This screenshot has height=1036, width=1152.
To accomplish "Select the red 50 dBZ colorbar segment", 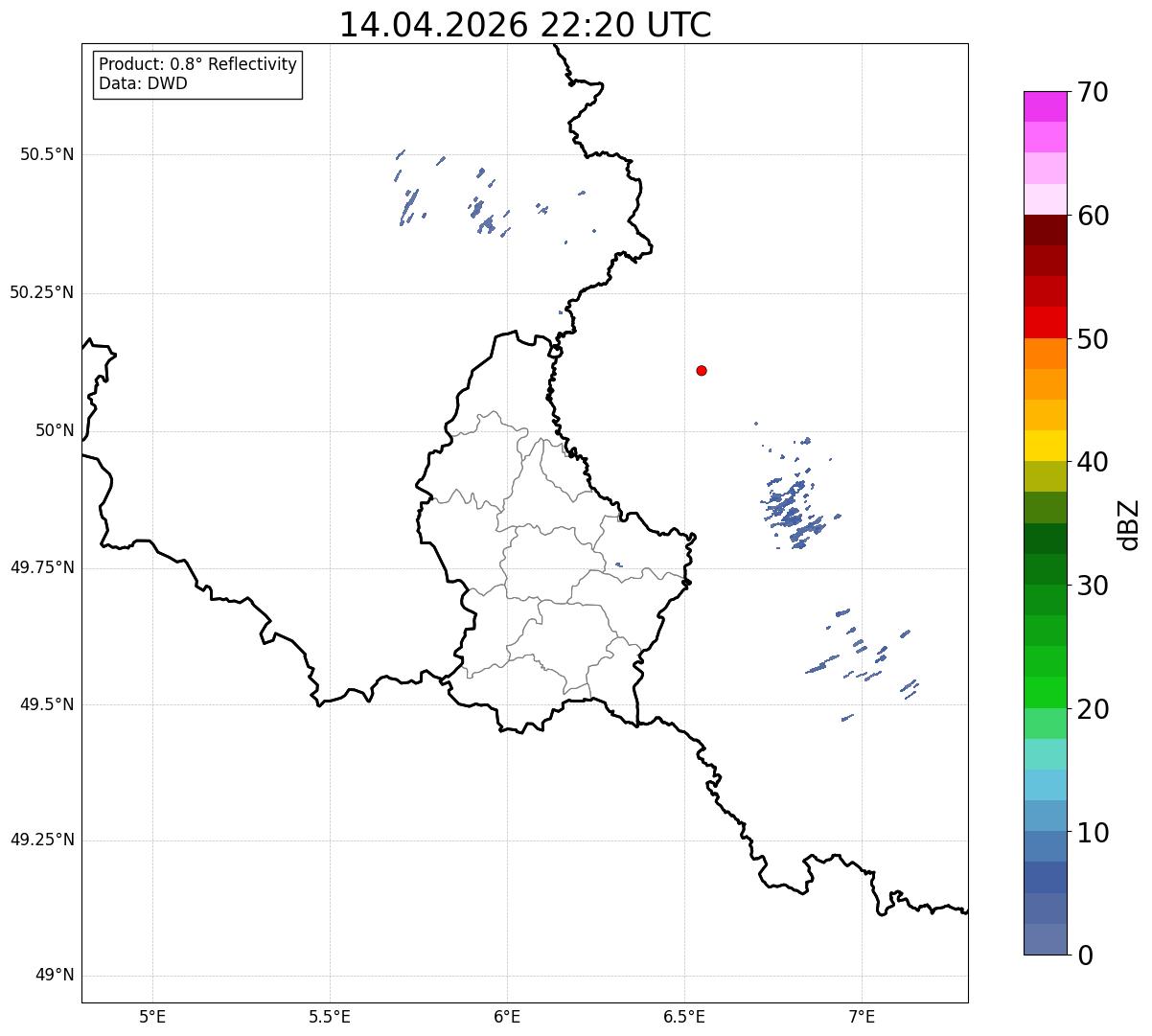I will (1045, 322).
